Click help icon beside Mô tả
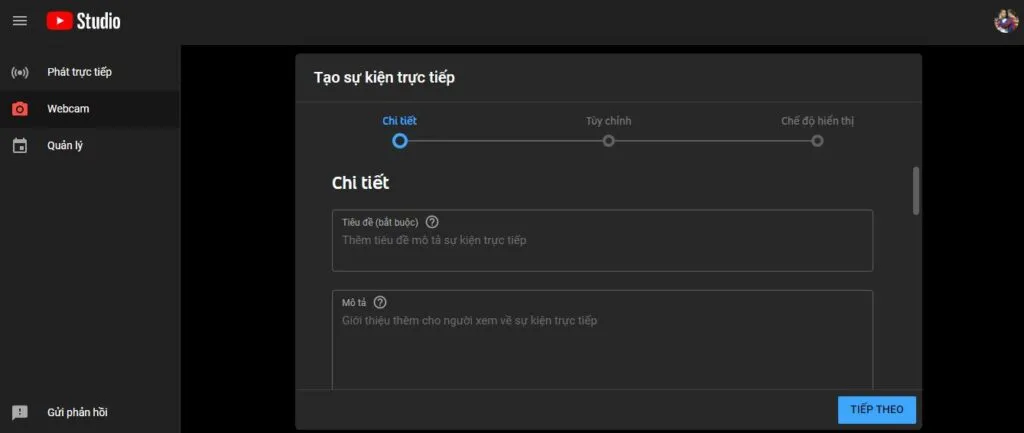 point(380,302)
